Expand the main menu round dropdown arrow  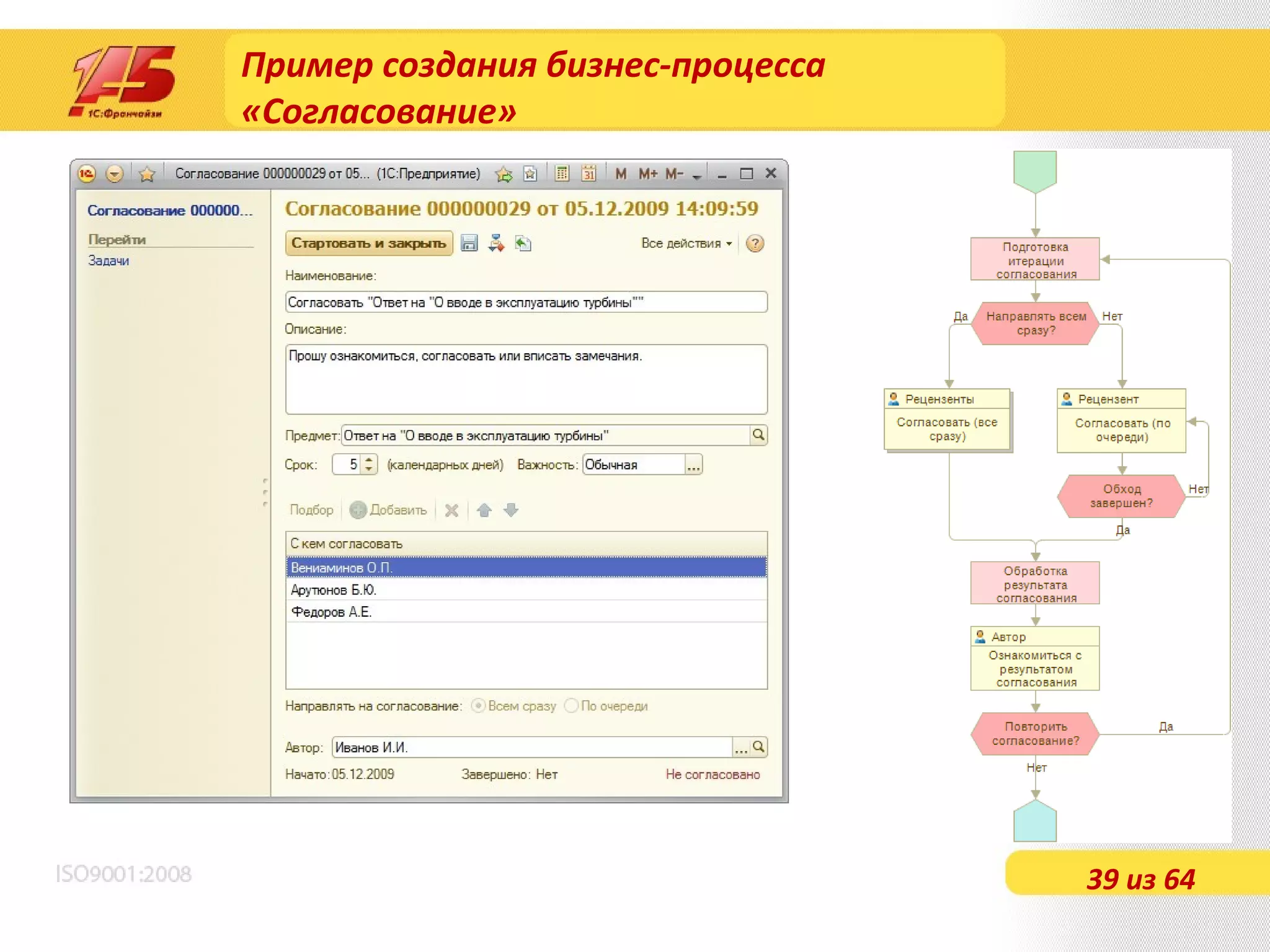pos(115,174)
